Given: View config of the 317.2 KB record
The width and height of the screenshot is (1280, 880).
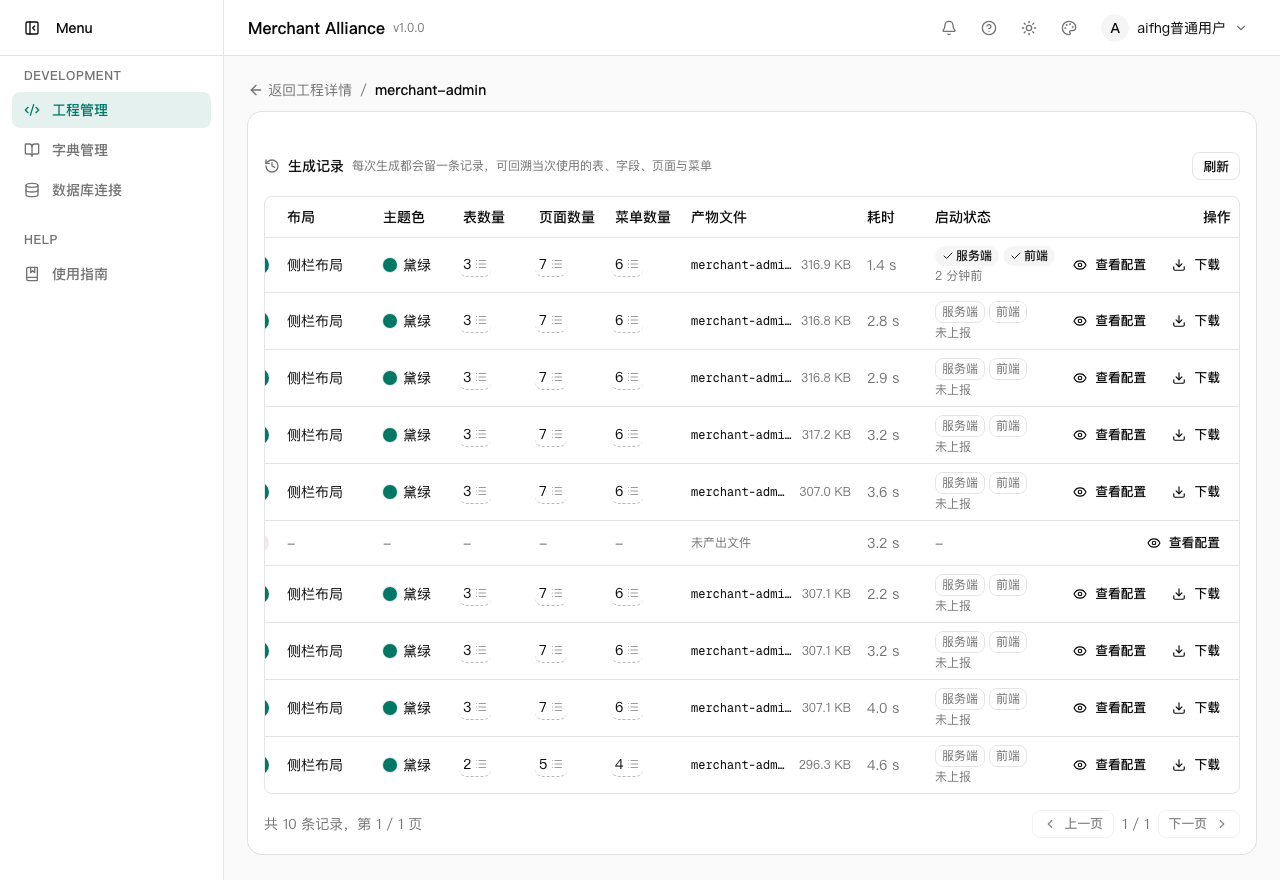Looking at the screenshot, I should pyautogui.click(x=1109, y=435).
